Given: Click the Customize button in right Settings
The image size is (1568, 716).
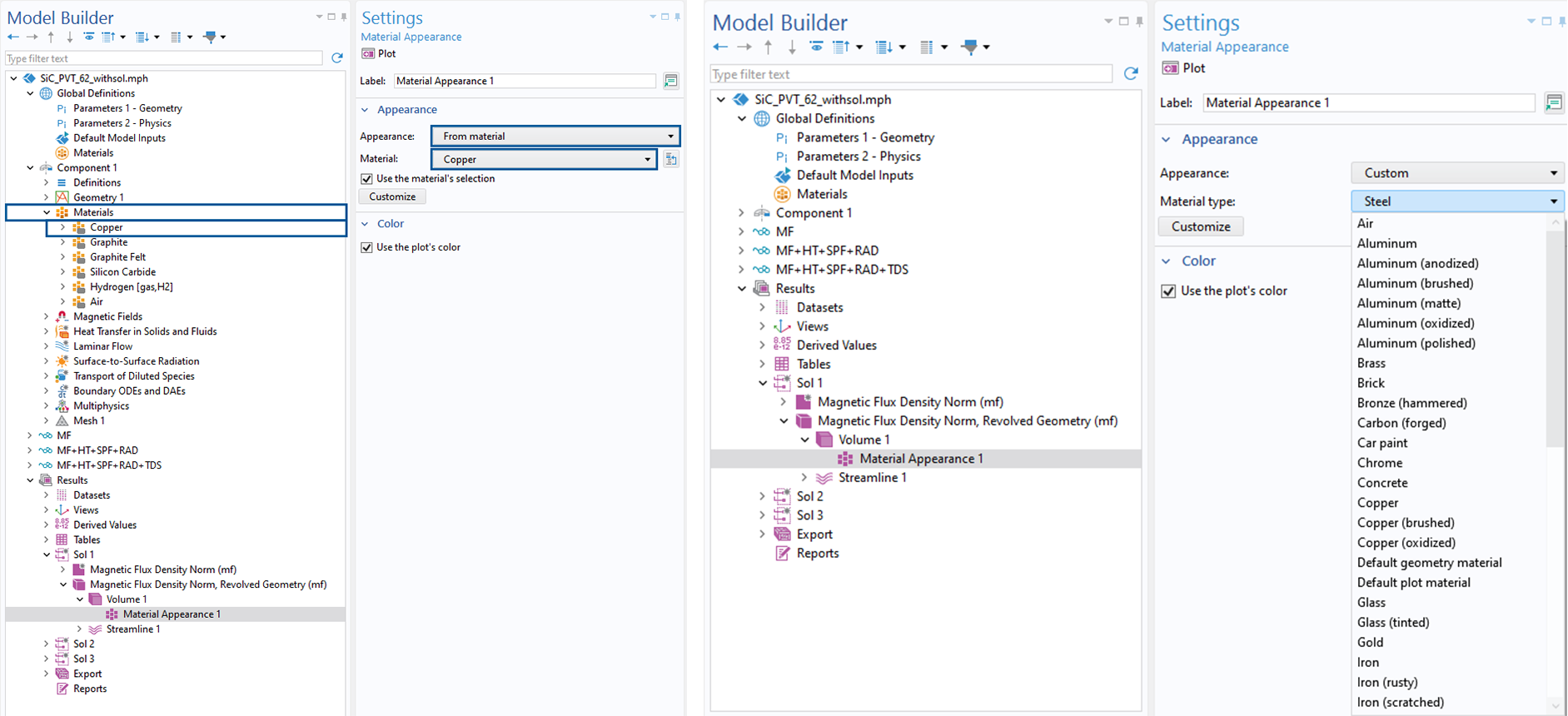Looking at the screenshot, I should (x=1200, y=226).
